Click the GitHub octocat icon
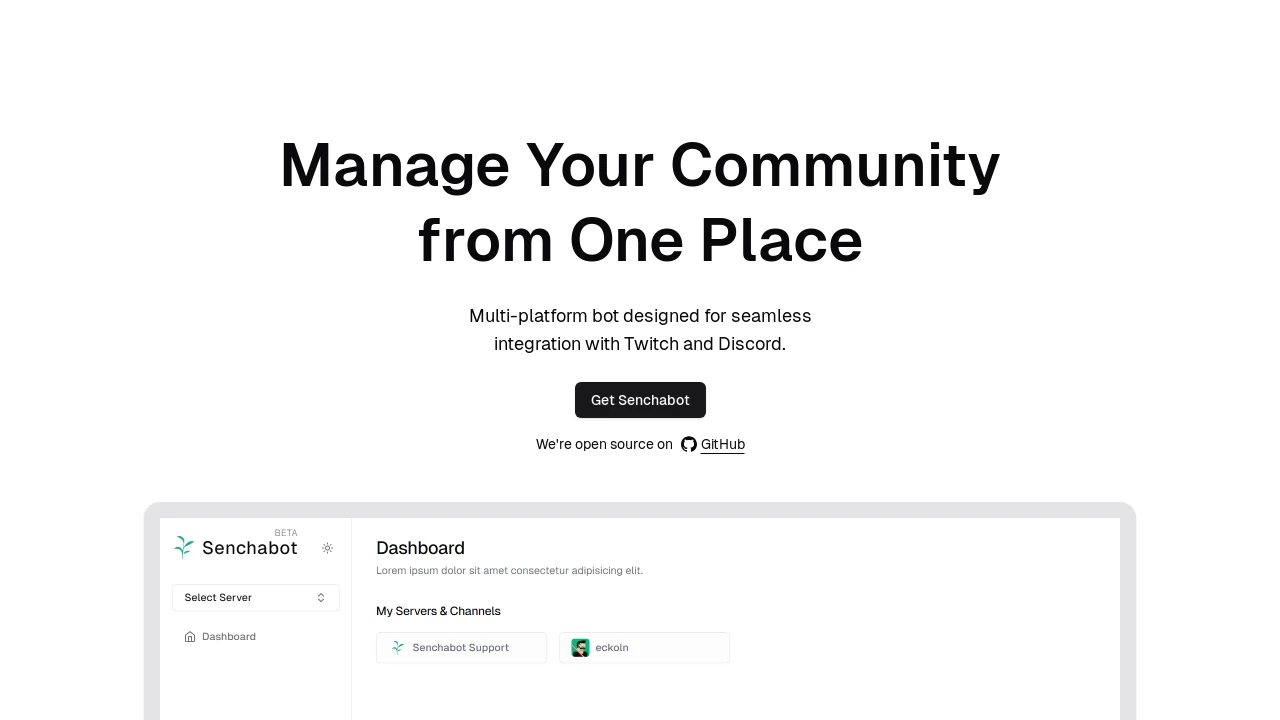 tap(689, 444)
